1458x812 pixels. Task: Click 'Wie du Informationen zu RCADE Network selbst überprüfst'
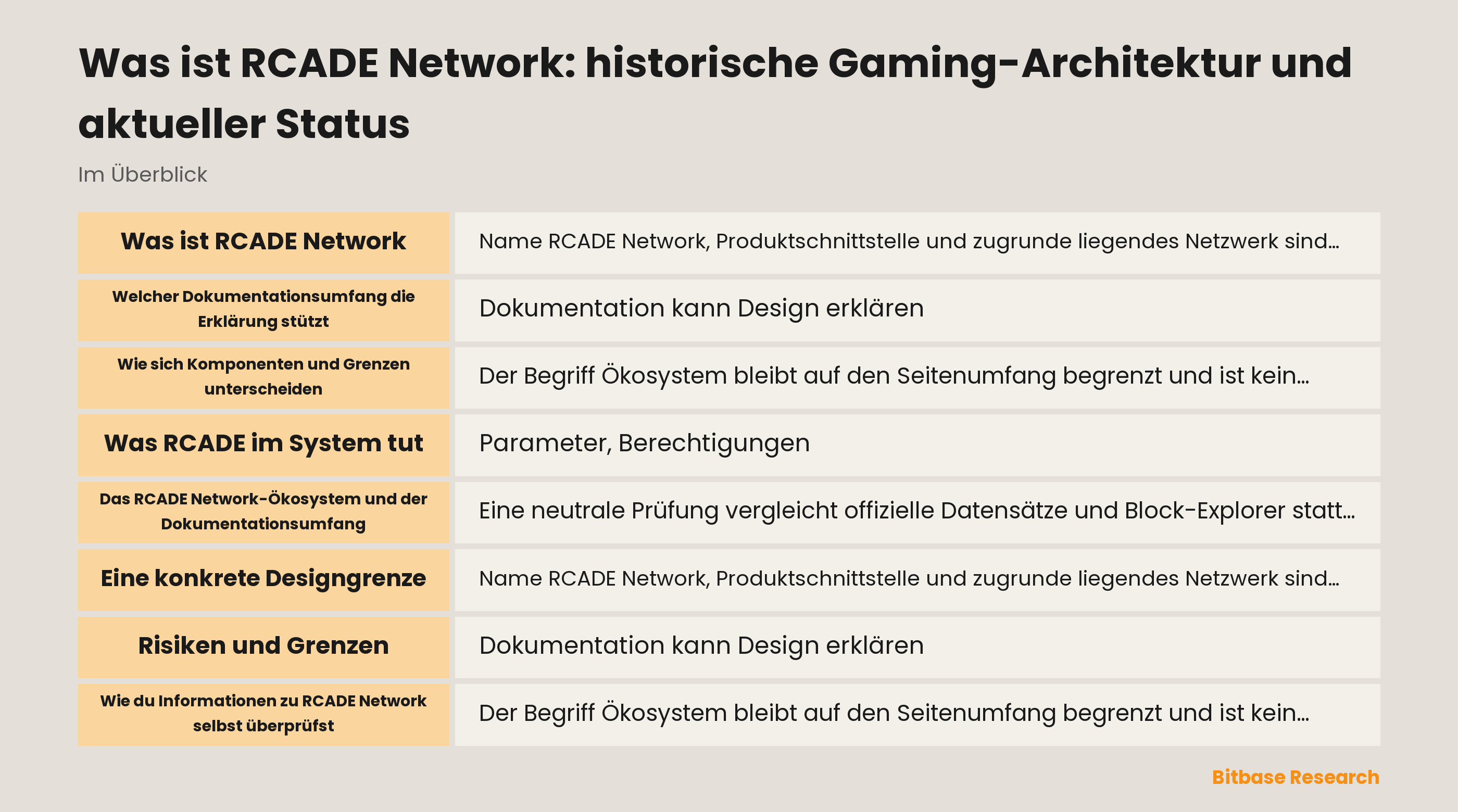263,714
